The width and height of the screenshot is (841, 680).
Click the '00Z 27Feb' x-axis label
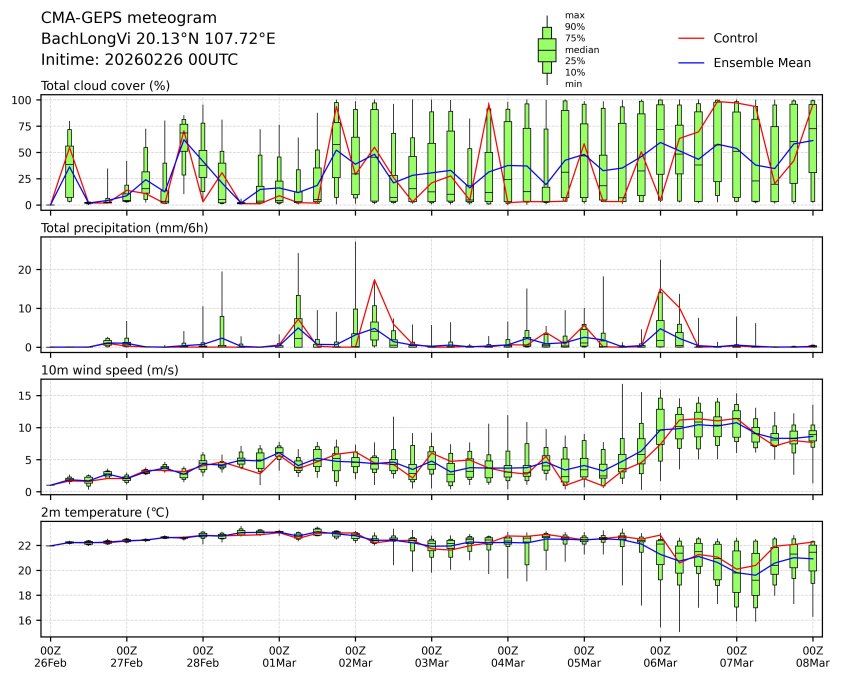pos(127,657)
